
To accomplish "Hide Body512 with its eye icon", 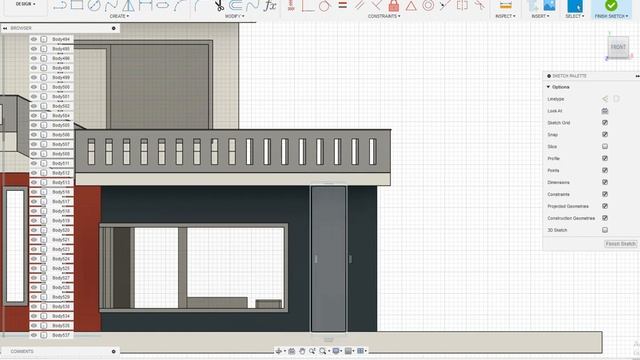I will pyautogui.click(x=34, y=173).
